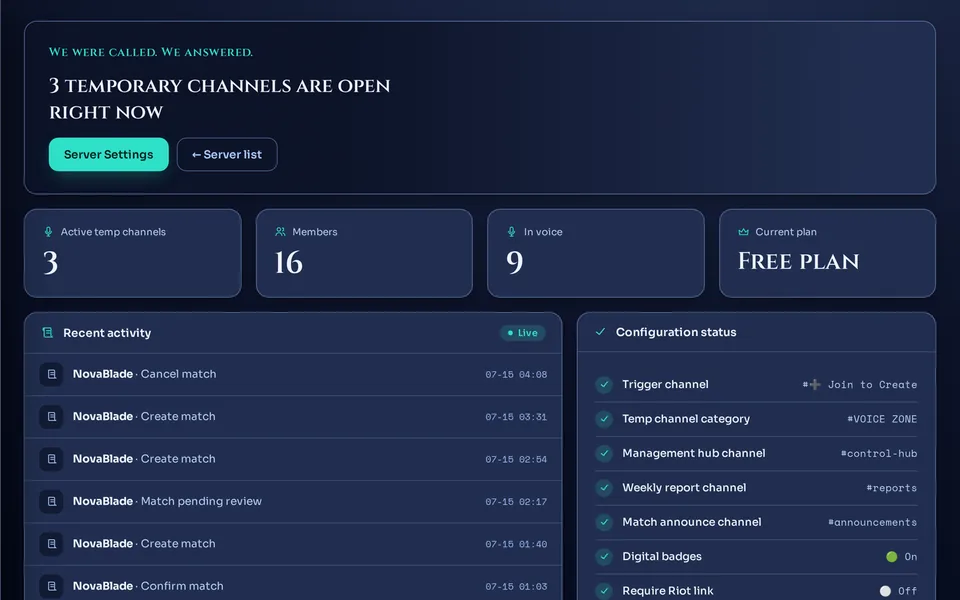The width and height of the screenshot is (960, 600).
Task: Click the Members people icon
Action: [x=280, y=231]
